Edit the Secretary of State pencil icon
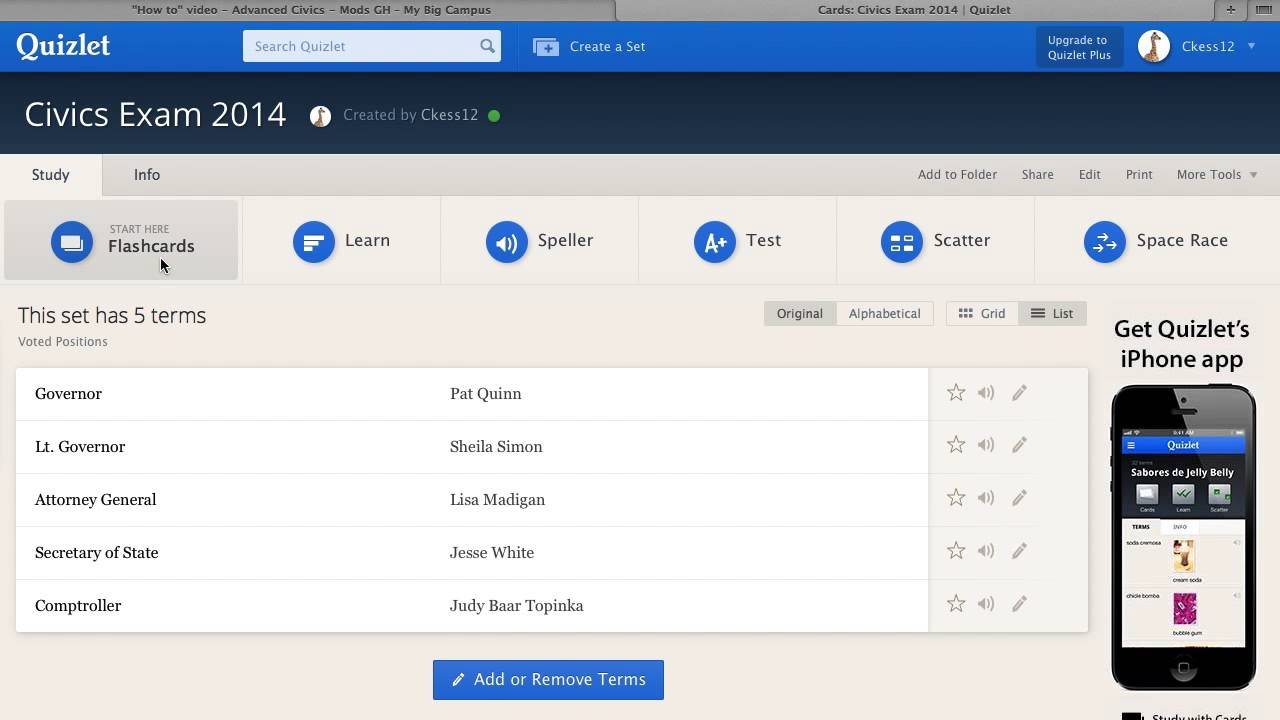The width and height of the screenshot is (1280, 720). tap(1019, 551)
